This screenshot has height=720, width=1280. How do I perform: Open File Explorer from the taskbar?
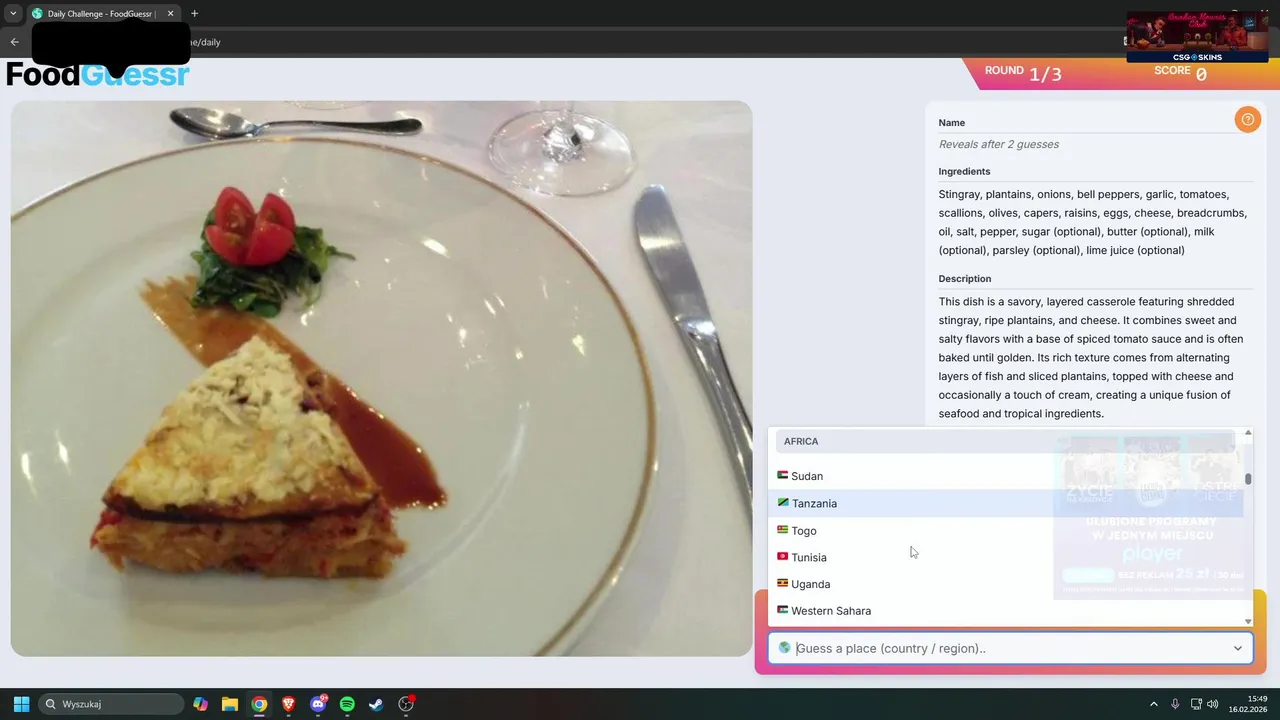tap(230, 704)
